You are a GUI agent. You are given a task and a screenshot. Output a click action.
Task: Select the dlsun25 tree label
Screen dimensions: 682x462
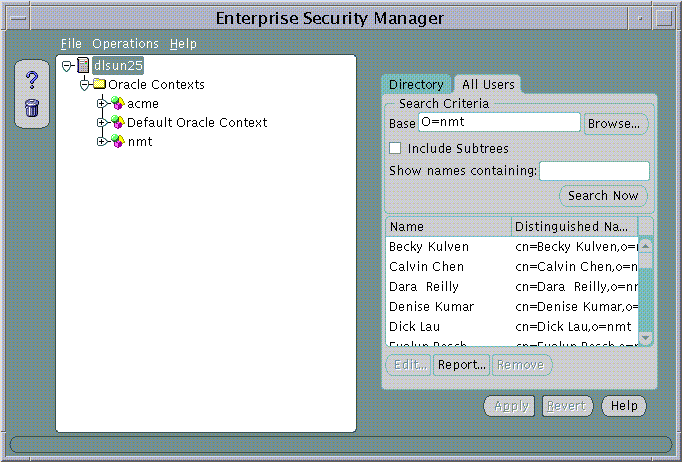(118, 65)
